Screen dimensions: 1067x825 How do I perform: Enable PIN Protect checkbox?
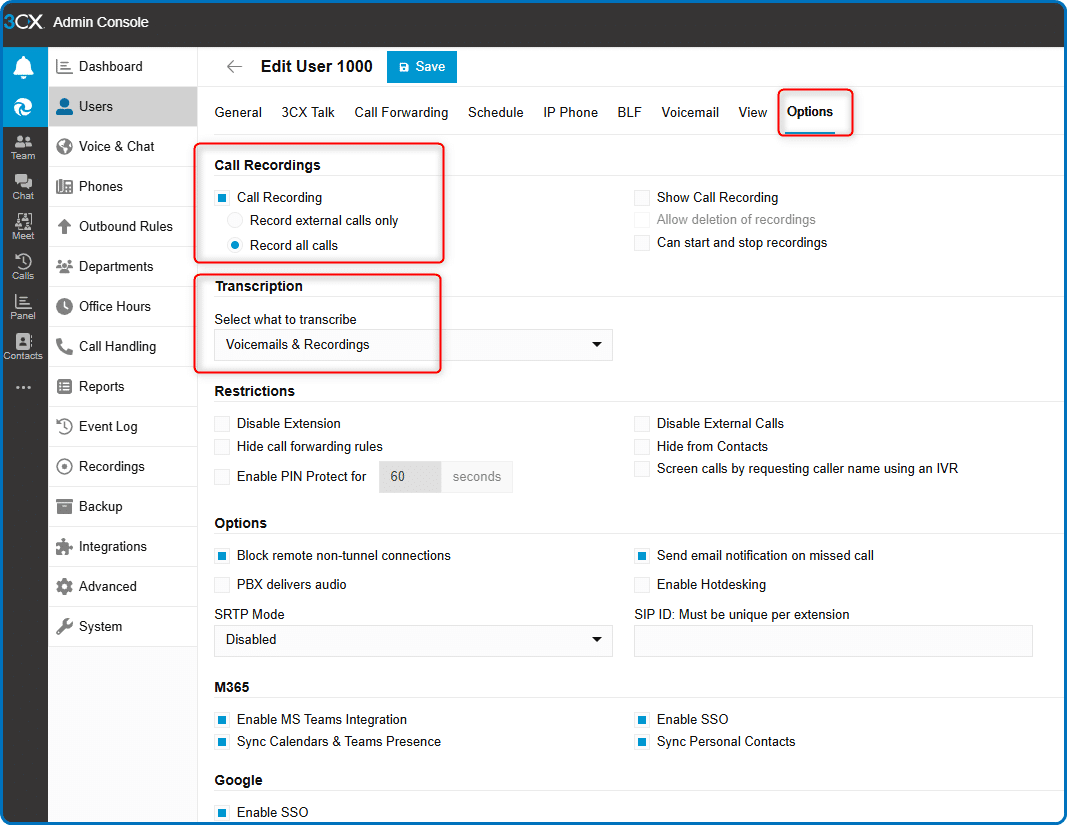pos(222,477)
